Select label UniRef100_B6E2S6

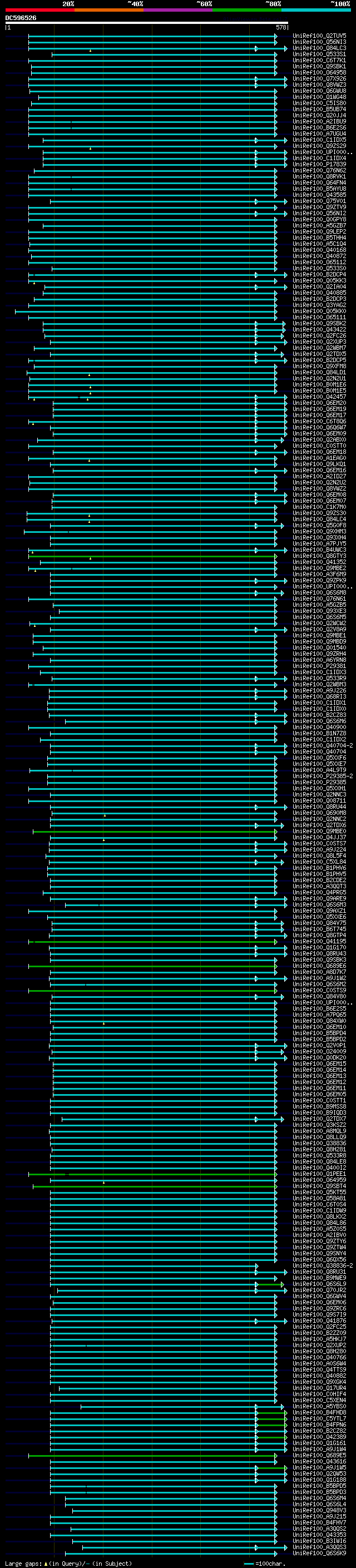[319, 127]
